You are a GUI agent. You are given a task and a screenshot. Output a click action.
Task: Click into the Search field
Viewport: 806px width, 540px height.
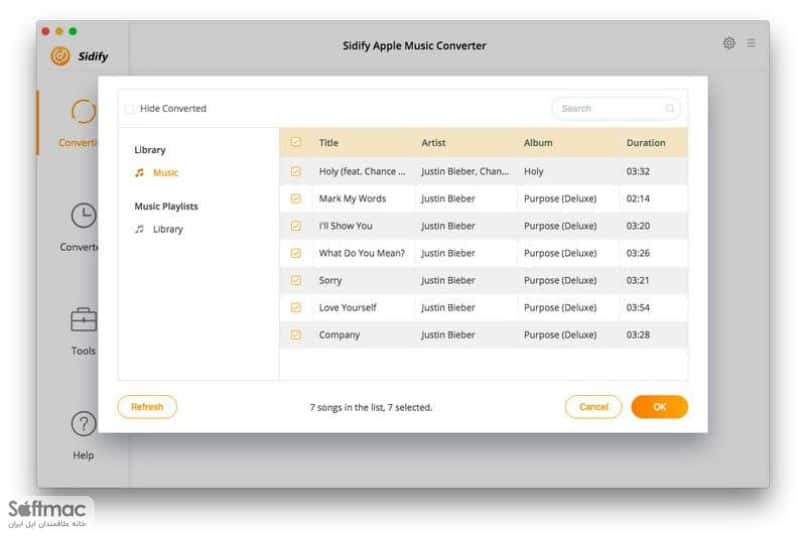616,108
